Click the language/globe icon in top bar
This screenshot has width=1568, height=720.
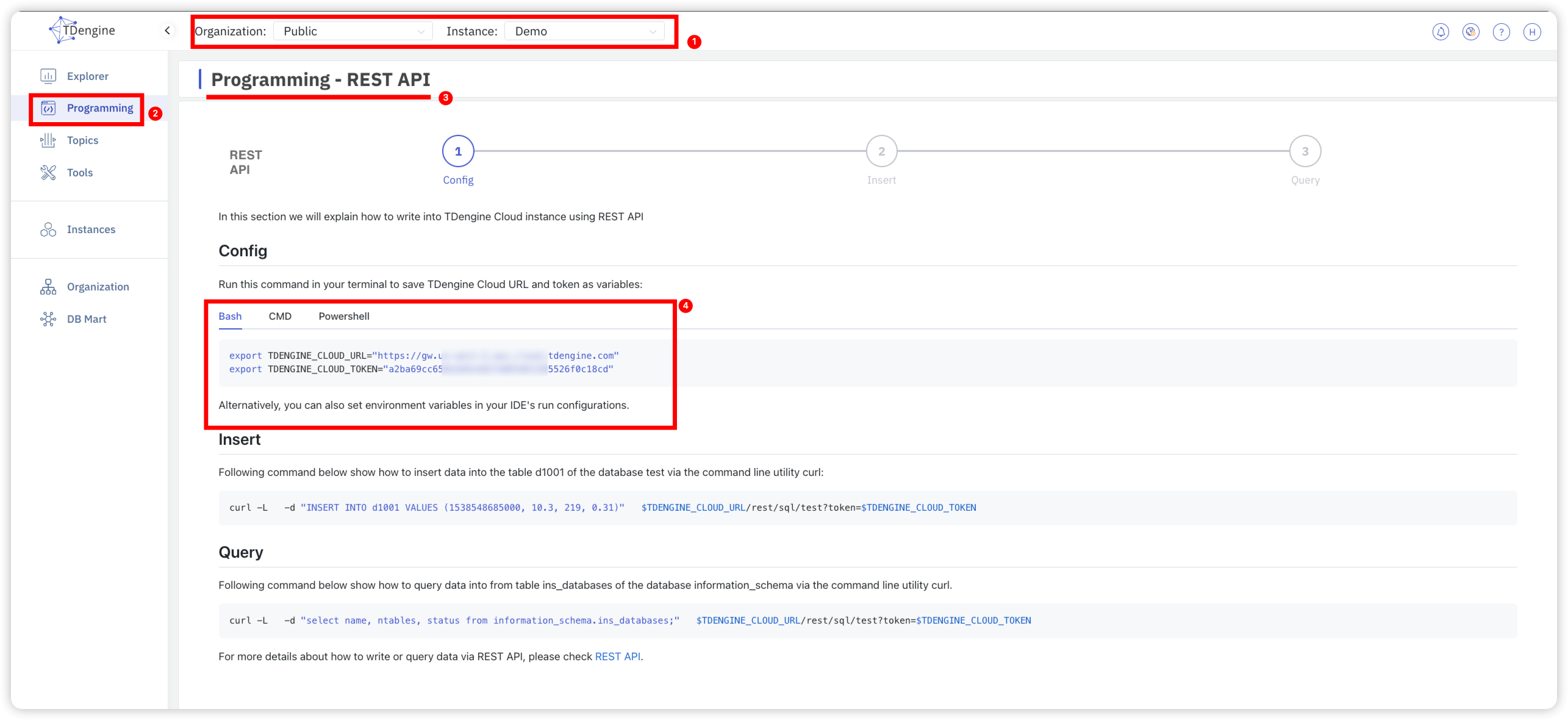coord(1471,32)
